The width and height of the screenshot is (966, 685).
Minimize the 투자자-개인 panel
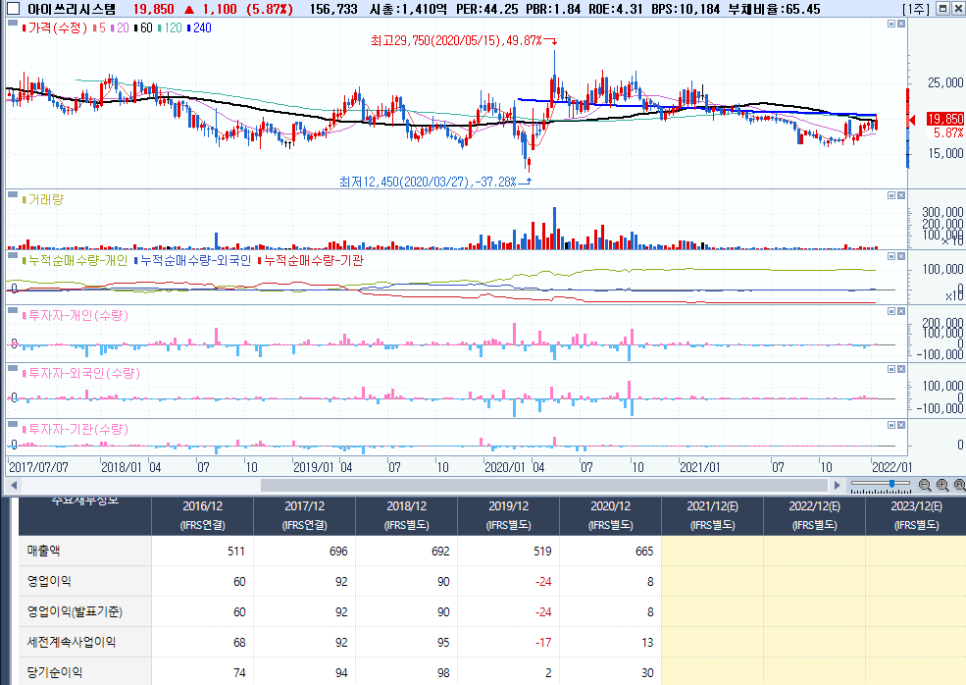click(x=891, y=311)
